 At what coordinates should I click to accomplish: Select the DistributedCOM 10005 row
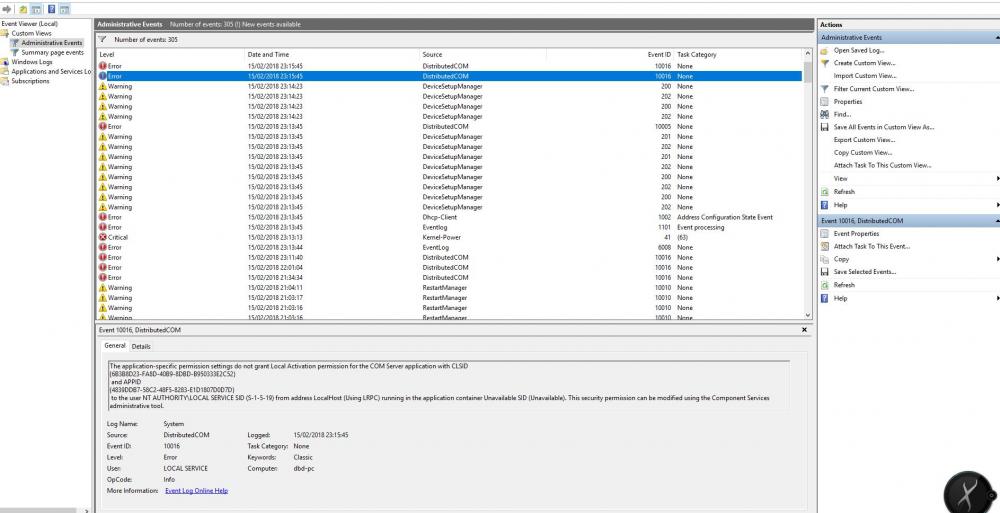[x=450, y=127]
